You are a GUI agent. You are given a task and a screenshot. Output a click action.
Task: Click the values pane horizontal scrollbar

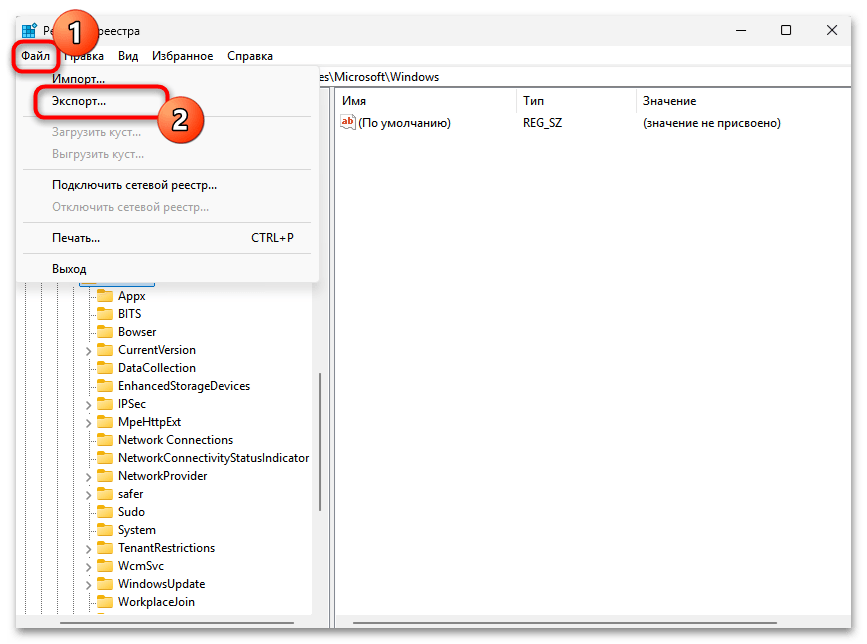[565, 623]
